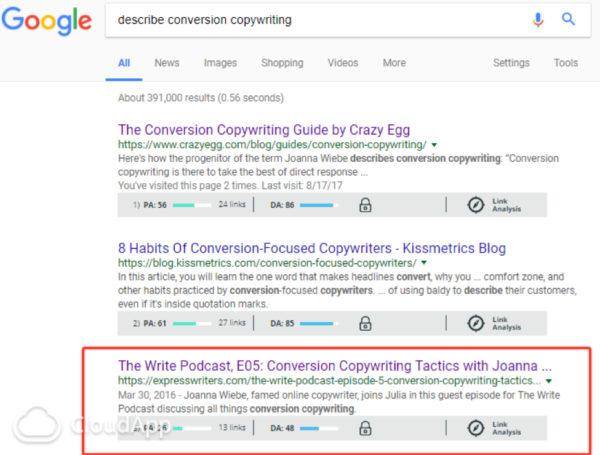The width and height of the screenshot is (600, 455).
Task: Click 'Mar 30, 2016' date in third snippet
Action: (147, 395)
